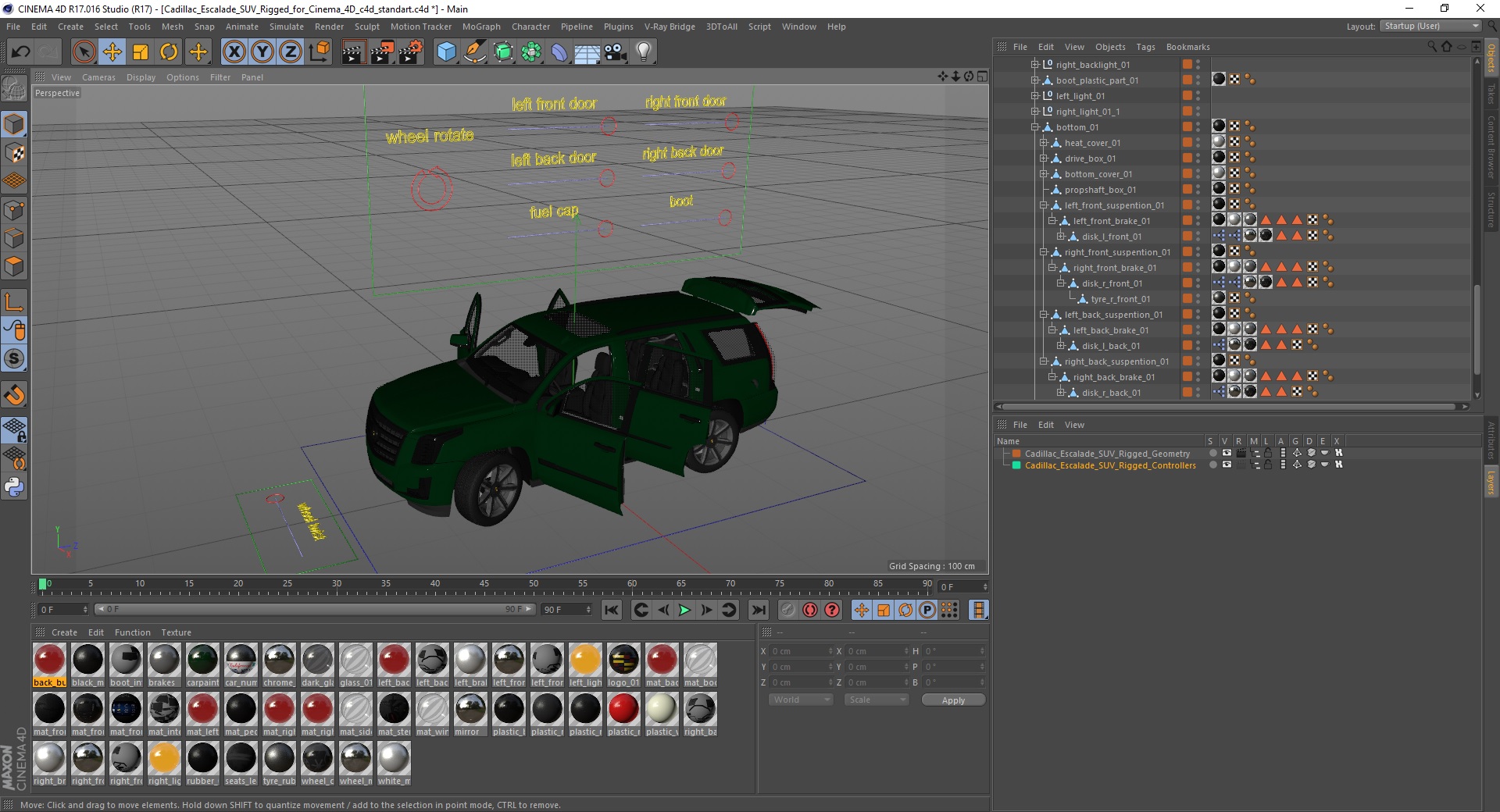1500x812 pixels.
Task: Select Cadillac_Escalade_SUV_Rigged_Controllers layer
Action: coord(1110,465)
